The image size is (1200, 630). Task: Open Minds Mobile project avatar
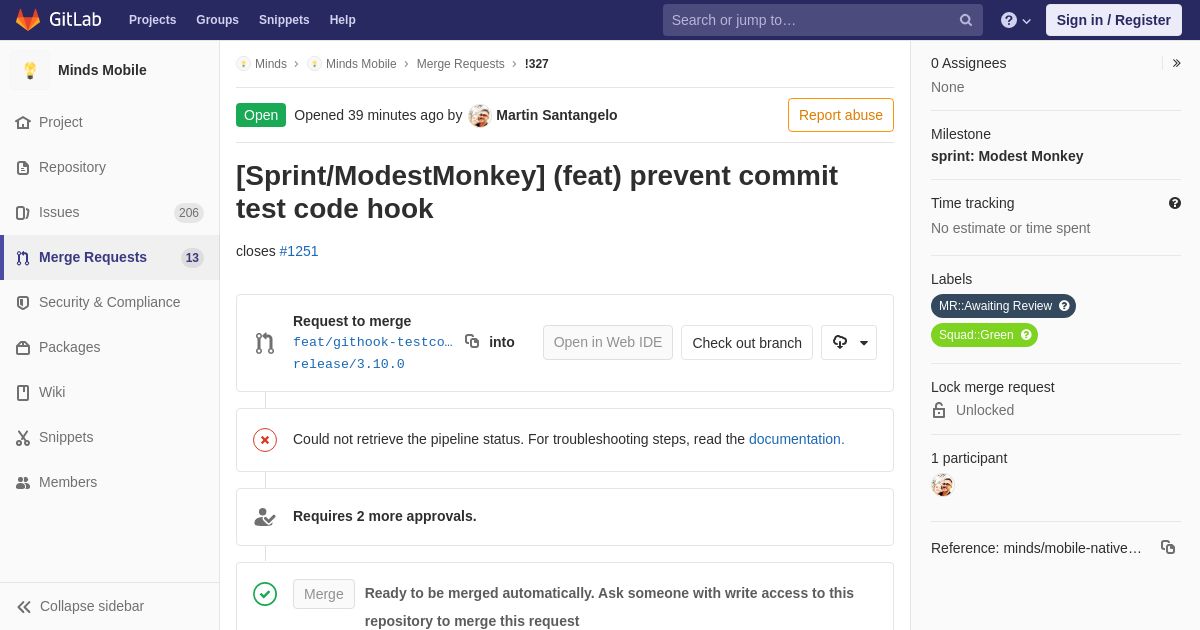[30, 70]
